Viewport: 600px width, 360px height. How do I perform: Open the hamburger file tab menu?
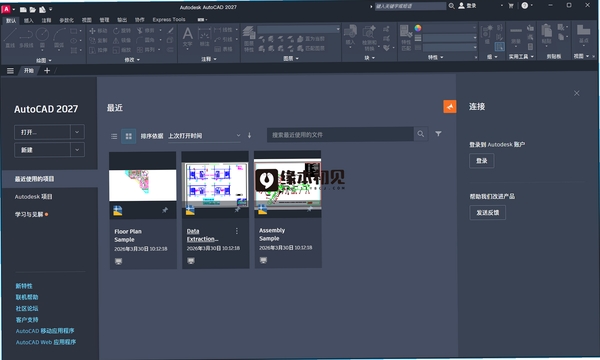[10, 71]
